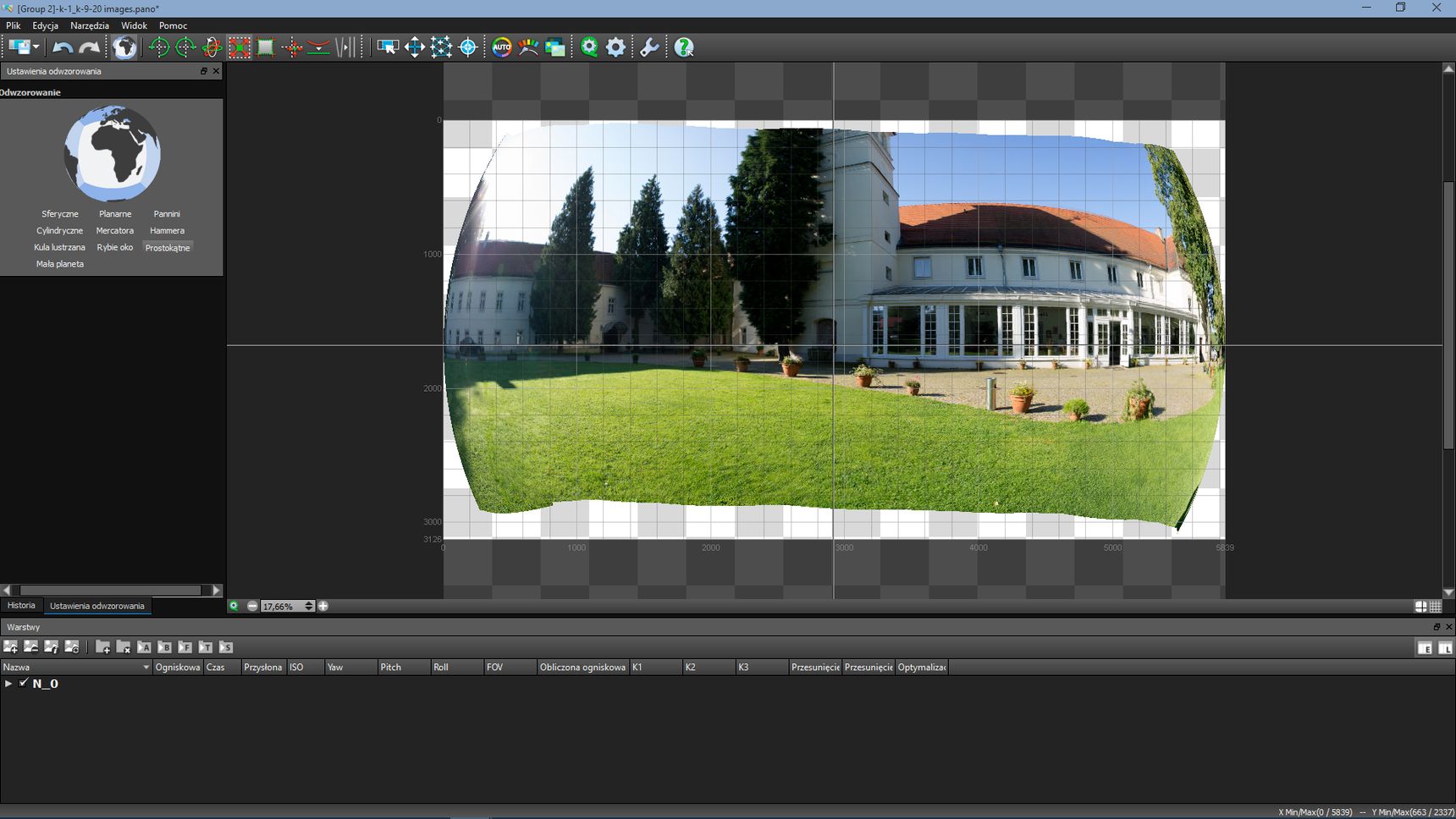
Task: Open the color levels editor icon
Action: point(528,47)
